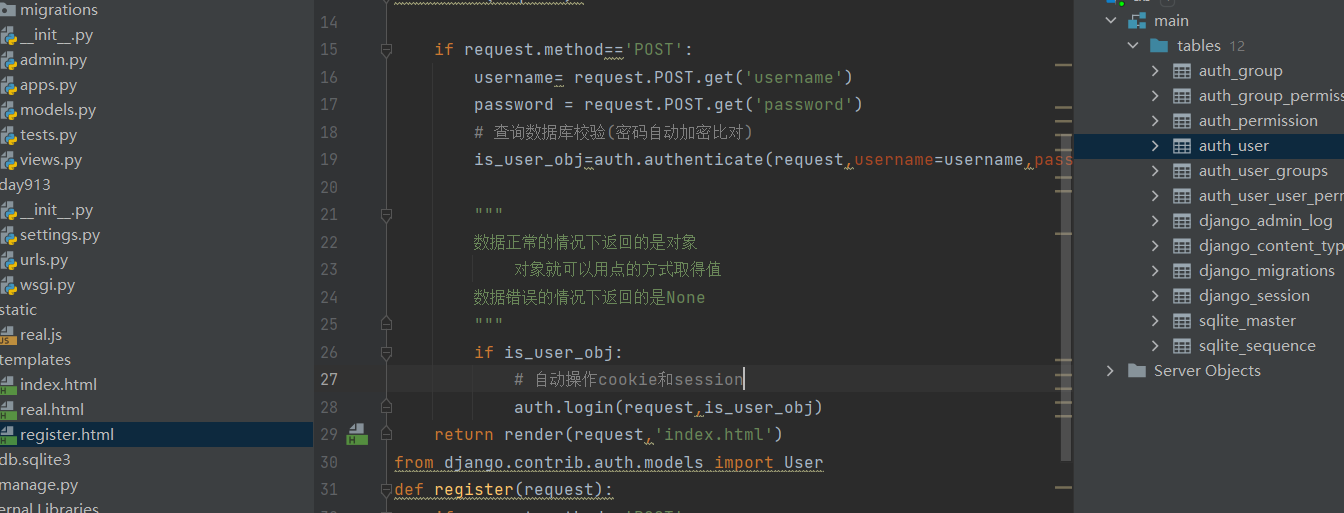Screen dimensions: 1344x513
Task: Click the main schema icon
Action: coord(1137,21)
